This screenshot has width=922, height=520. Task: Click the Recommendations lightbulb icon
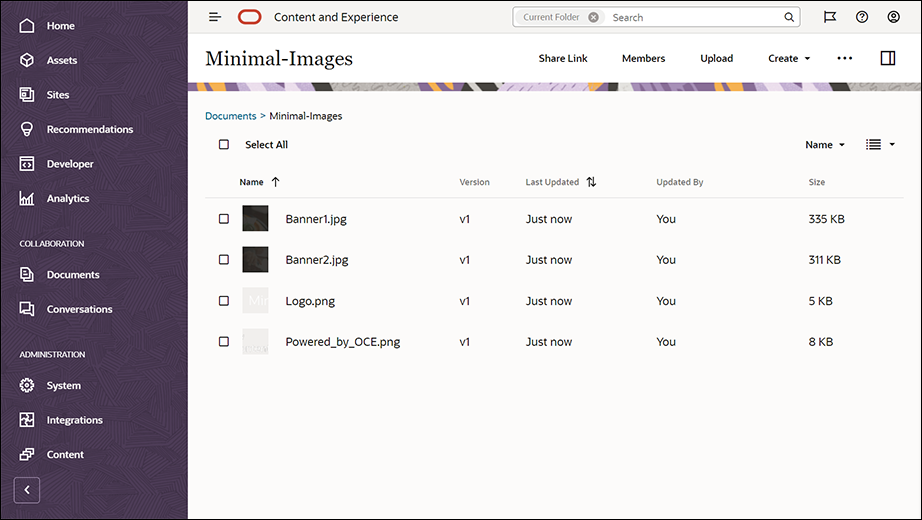click(x=26, y=129)
